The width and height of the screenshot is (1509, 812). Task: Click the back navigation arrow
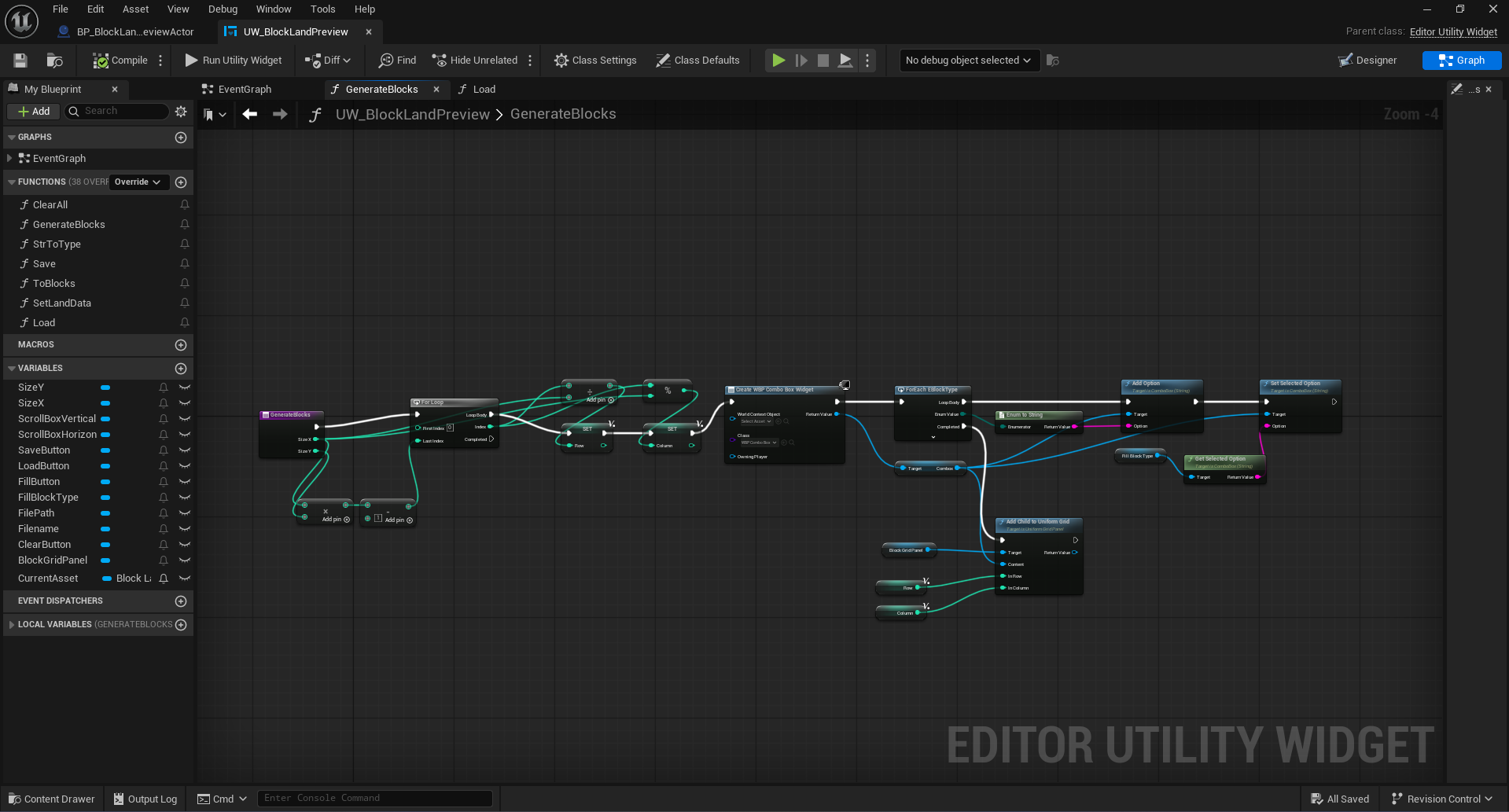click(250, 115)
